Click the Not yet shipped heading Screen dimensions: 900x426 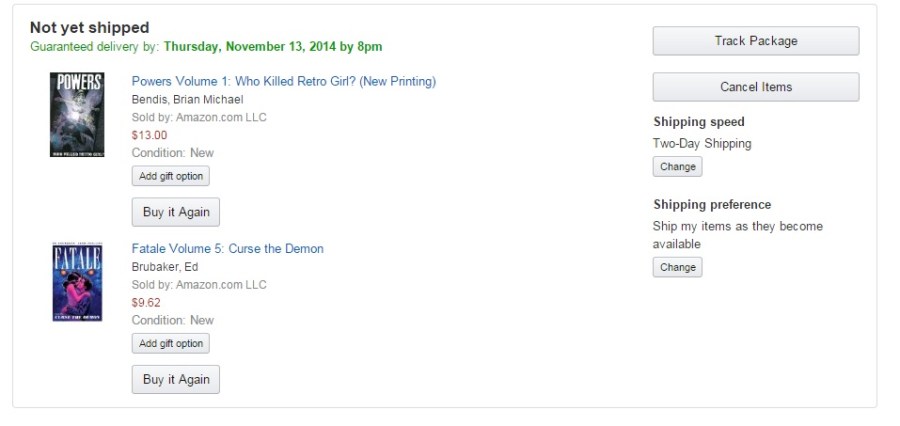click(x=89, y=28)
